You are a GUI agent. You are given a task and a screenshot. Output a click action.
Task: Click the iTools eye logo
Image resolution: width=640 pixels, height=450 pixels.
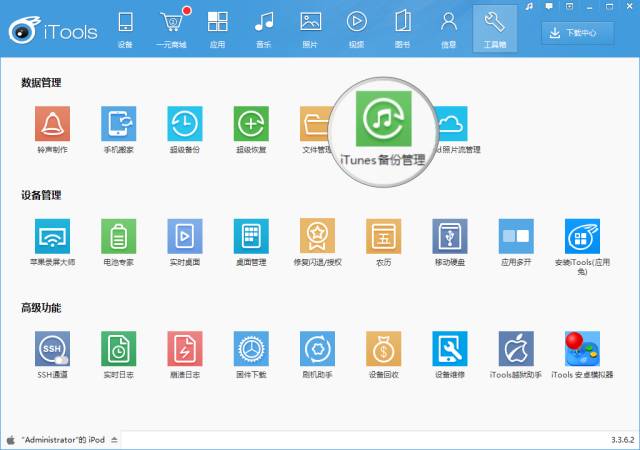pos(24,30)
